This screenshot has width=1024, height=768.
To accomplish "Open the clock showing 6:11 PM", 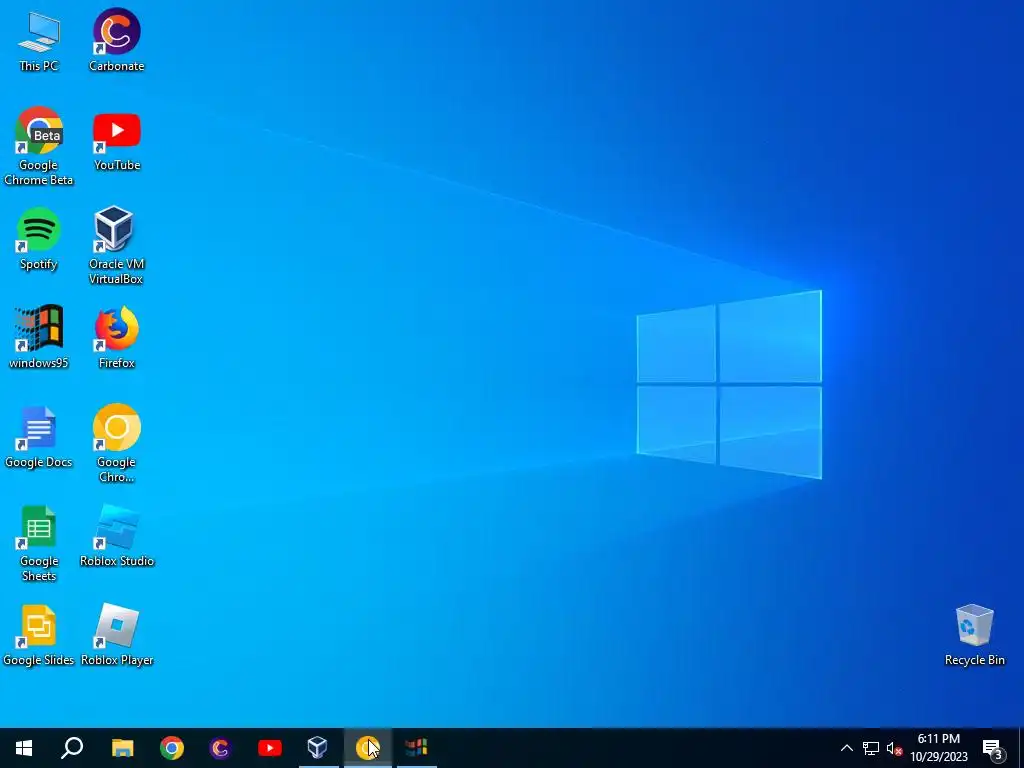I will (x=938, y=748).
